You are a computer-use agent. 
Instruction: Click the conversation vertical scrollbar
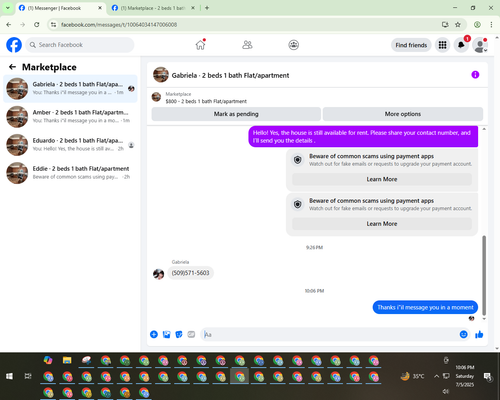[484, 275]
